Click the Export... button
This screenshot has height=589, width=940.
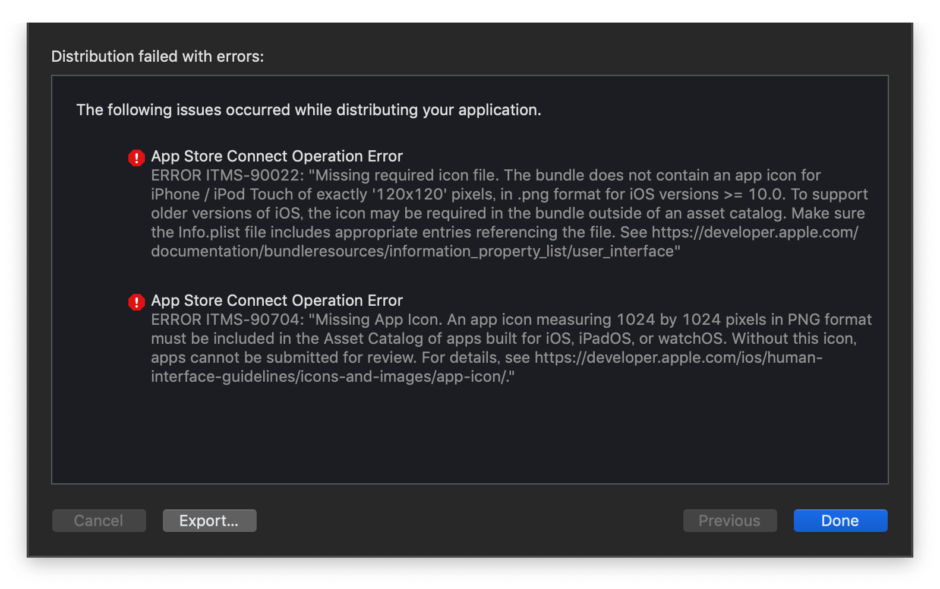[209, 520]
